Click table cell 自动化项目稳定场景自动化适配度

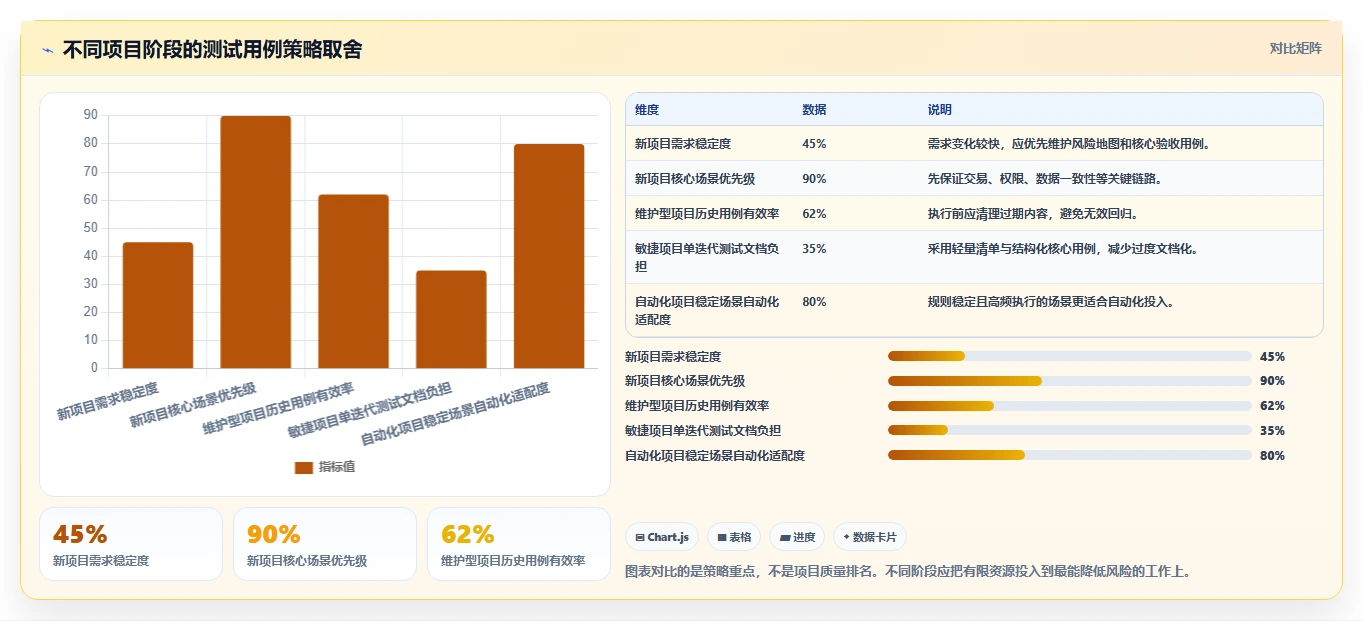(x=707, y=310)
